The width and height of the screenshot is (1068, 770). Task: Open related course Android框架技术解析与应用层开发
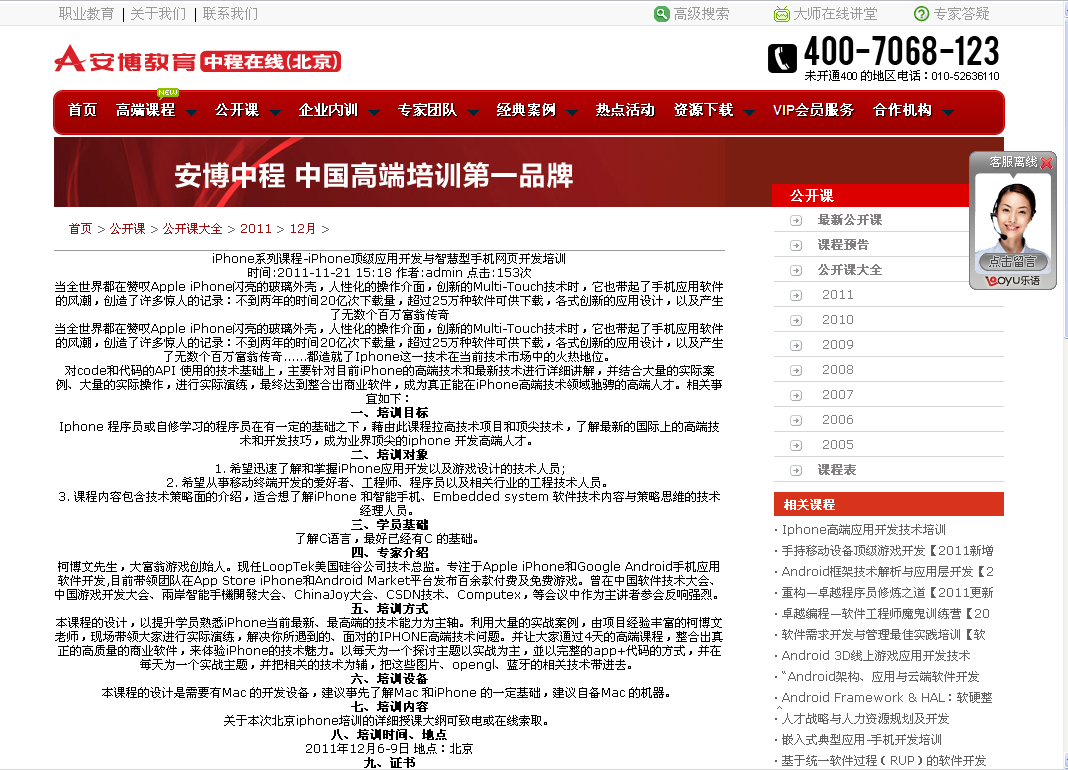(x=888, y=572)
